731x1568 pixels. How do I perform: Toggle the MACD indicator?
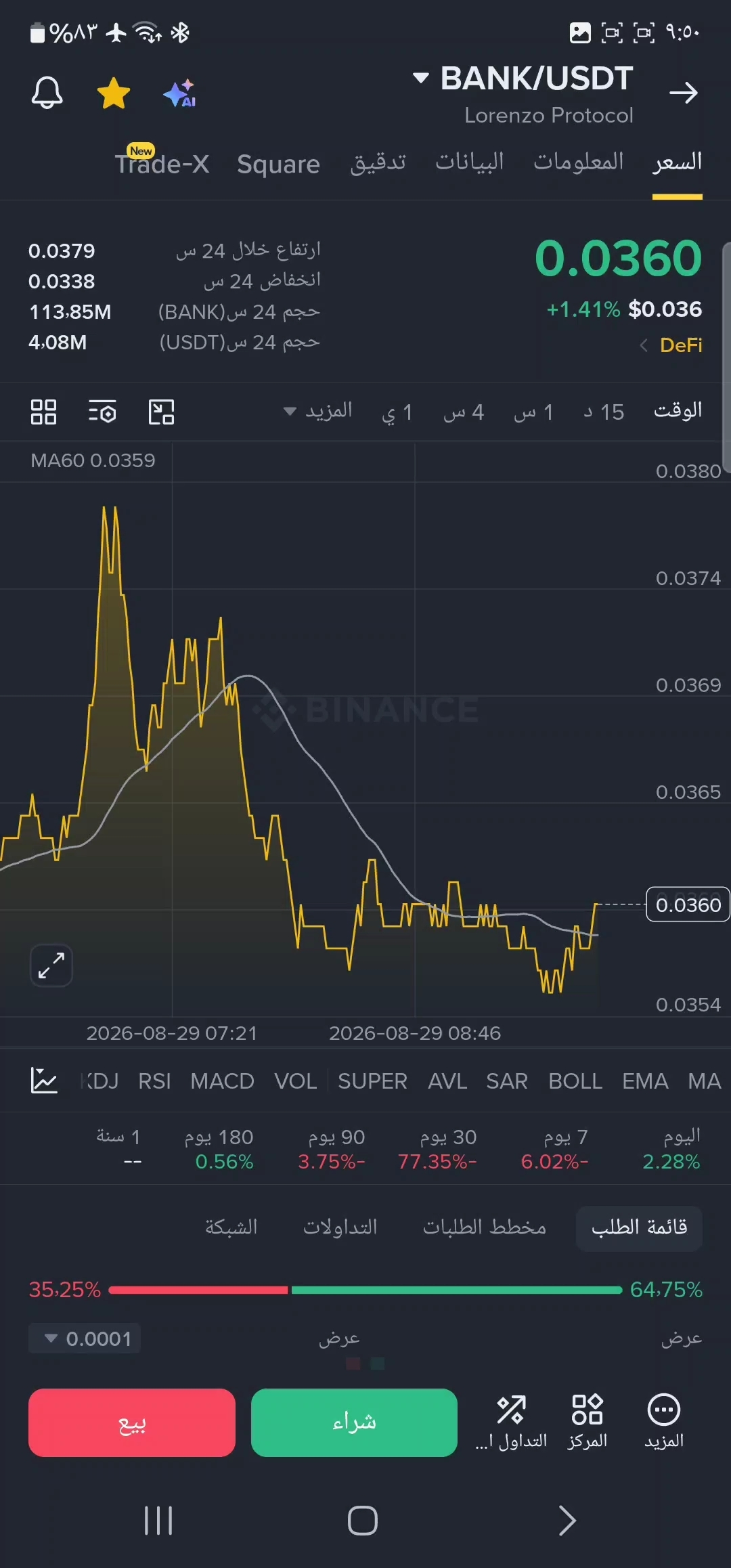(222, 1081)
